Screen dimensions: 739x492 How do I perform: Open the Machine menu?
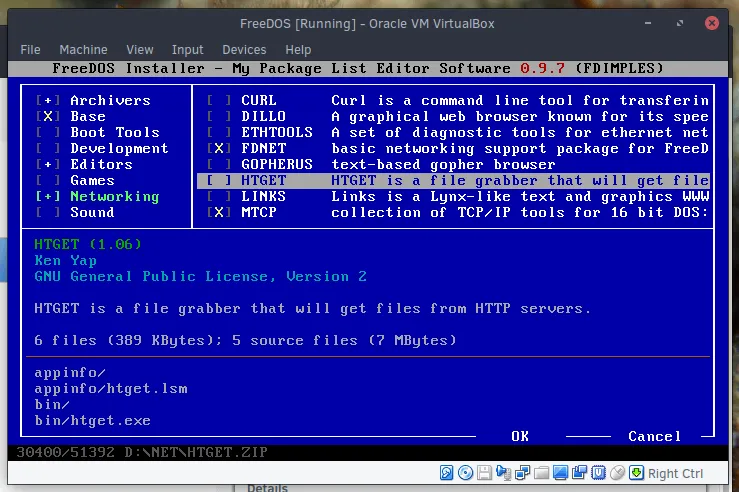[x=83, y=49]
